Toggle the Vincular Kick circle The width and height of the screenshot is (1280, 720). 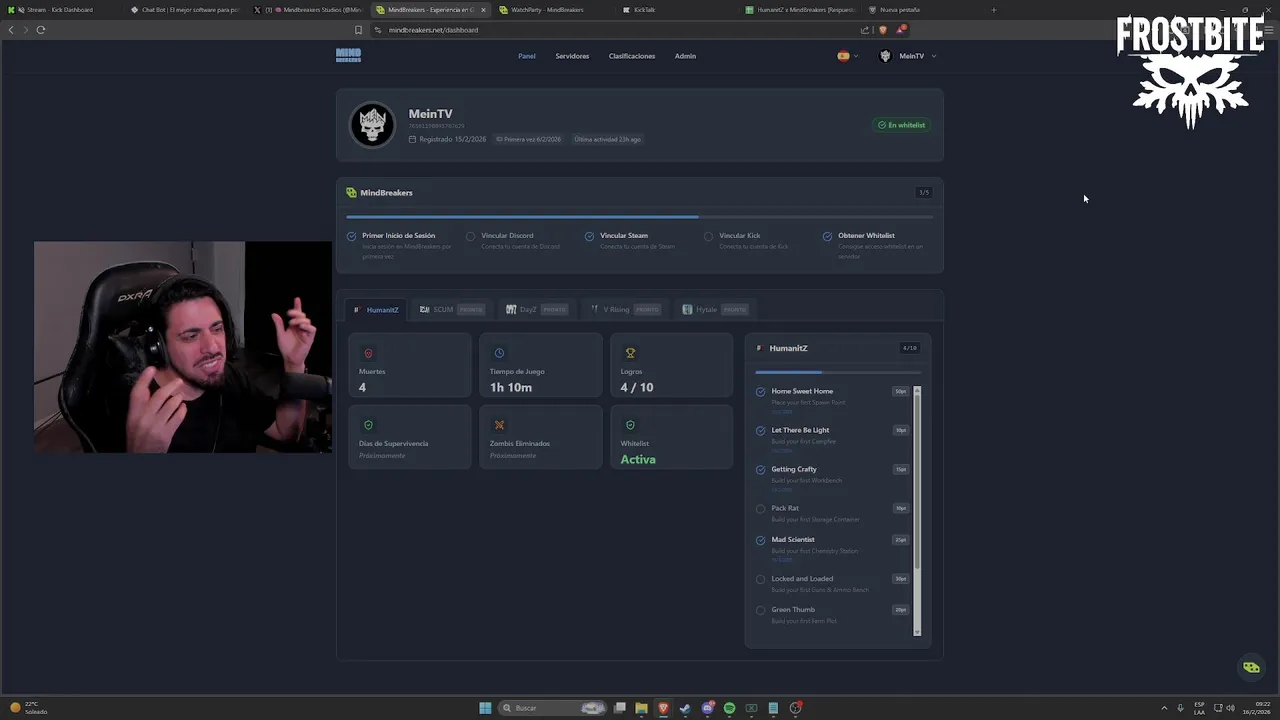pyautogui.click(x=708, y=236)
